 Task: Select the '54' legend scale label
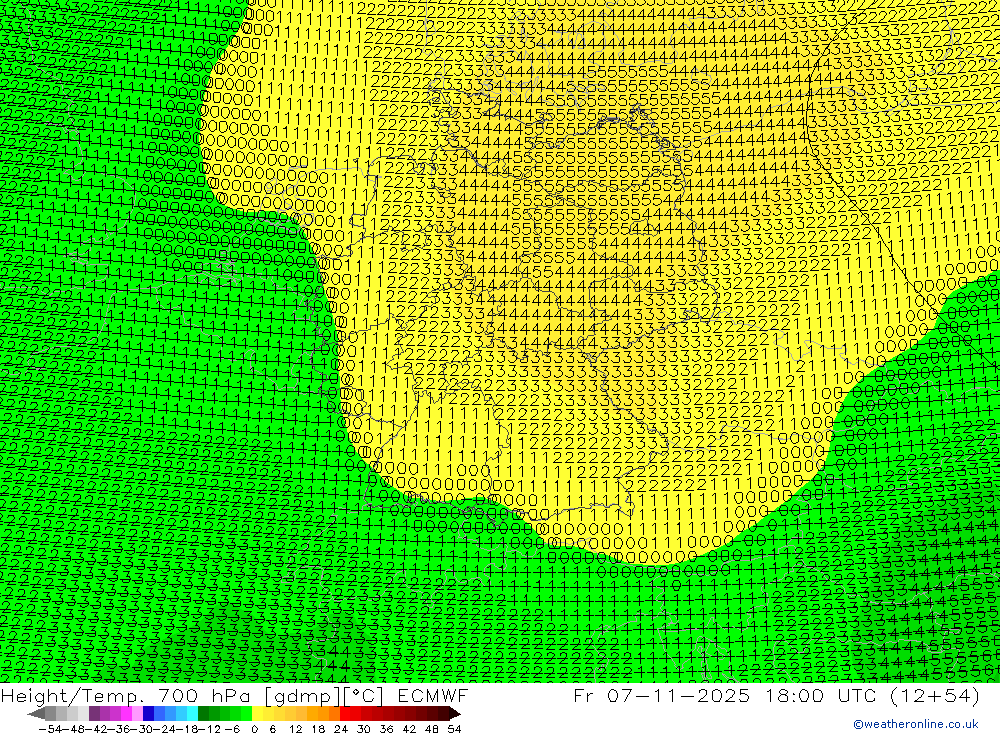(454, 729)
